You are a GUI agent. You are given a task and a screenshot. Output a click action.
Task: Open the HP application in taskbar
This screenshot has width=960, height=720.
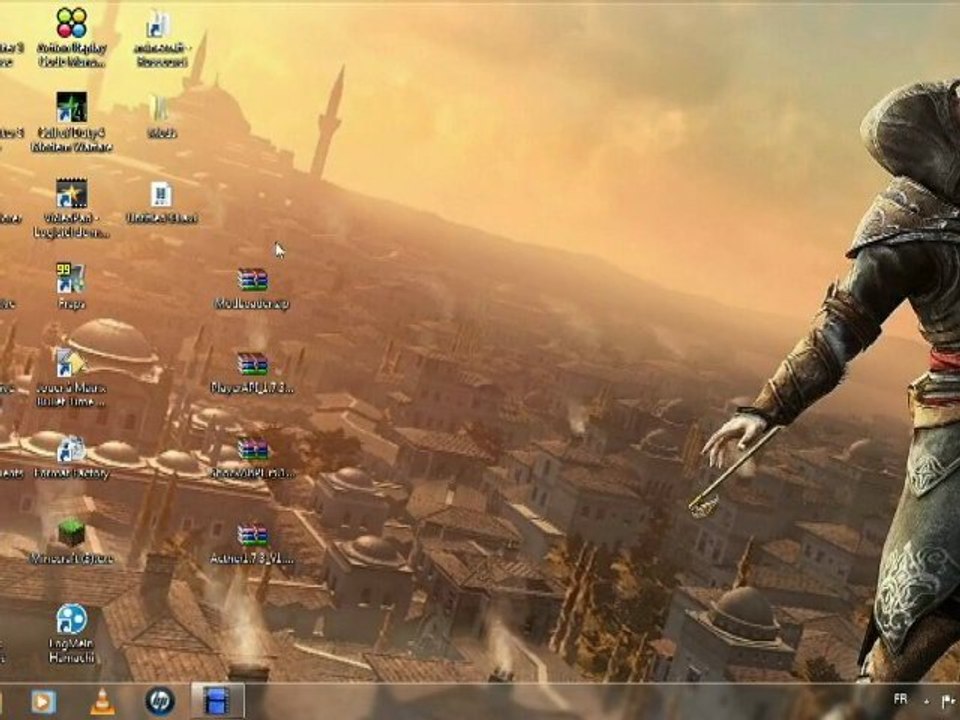point(160,702)
